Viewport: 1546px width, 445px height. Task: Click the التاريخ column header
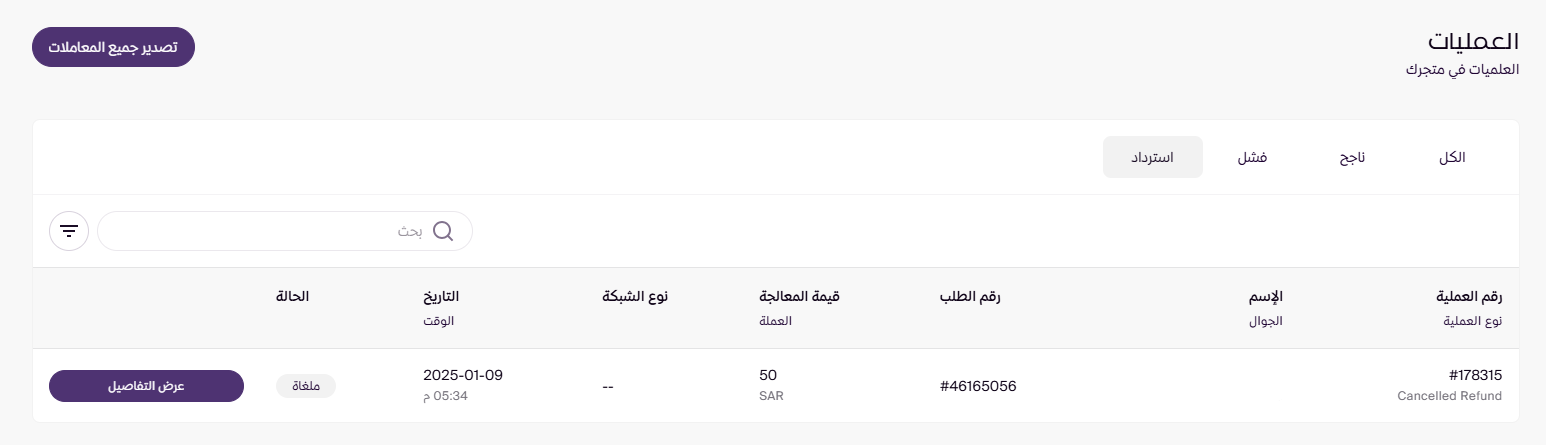point(441,297)
